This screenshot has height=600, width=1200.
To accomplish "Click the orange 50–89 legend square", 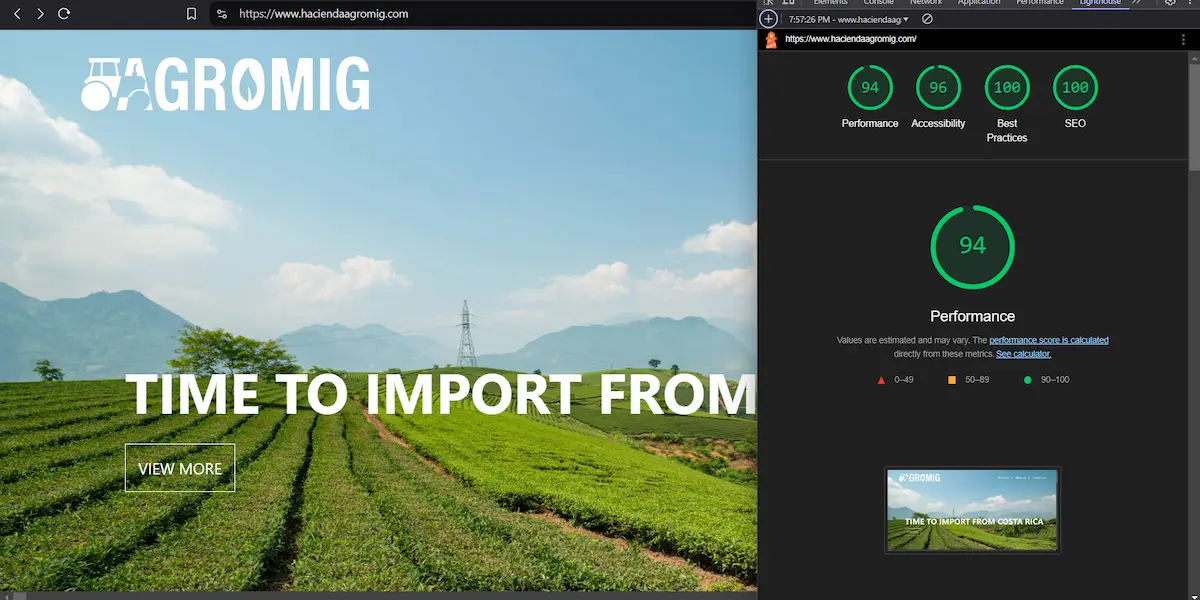I will click(952, 380).
